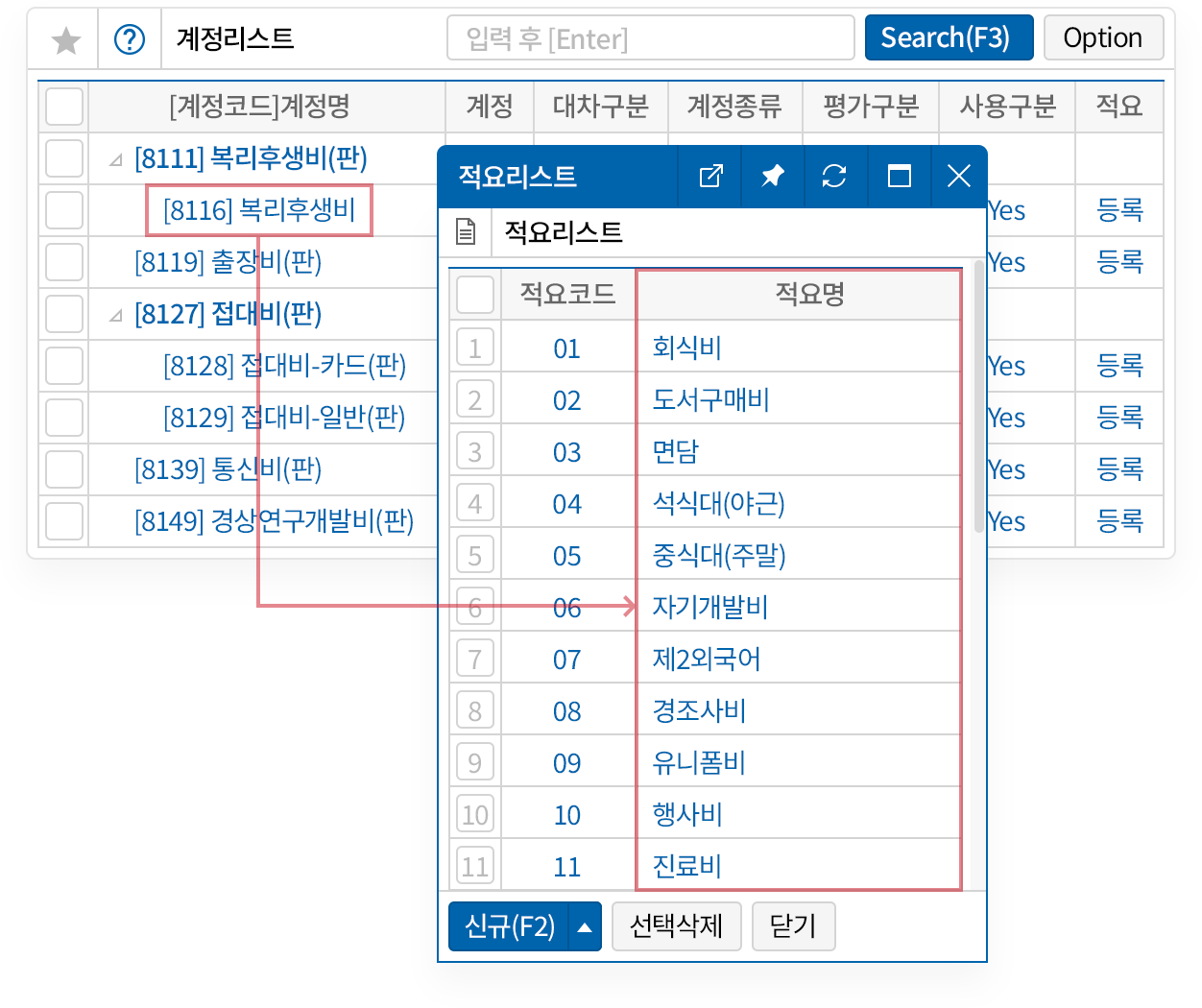Image resolution: width=1202 pixels, height=1008 pixels.
Task: Close the 적요리스트 popup
Action: click(x=959, y=176)
